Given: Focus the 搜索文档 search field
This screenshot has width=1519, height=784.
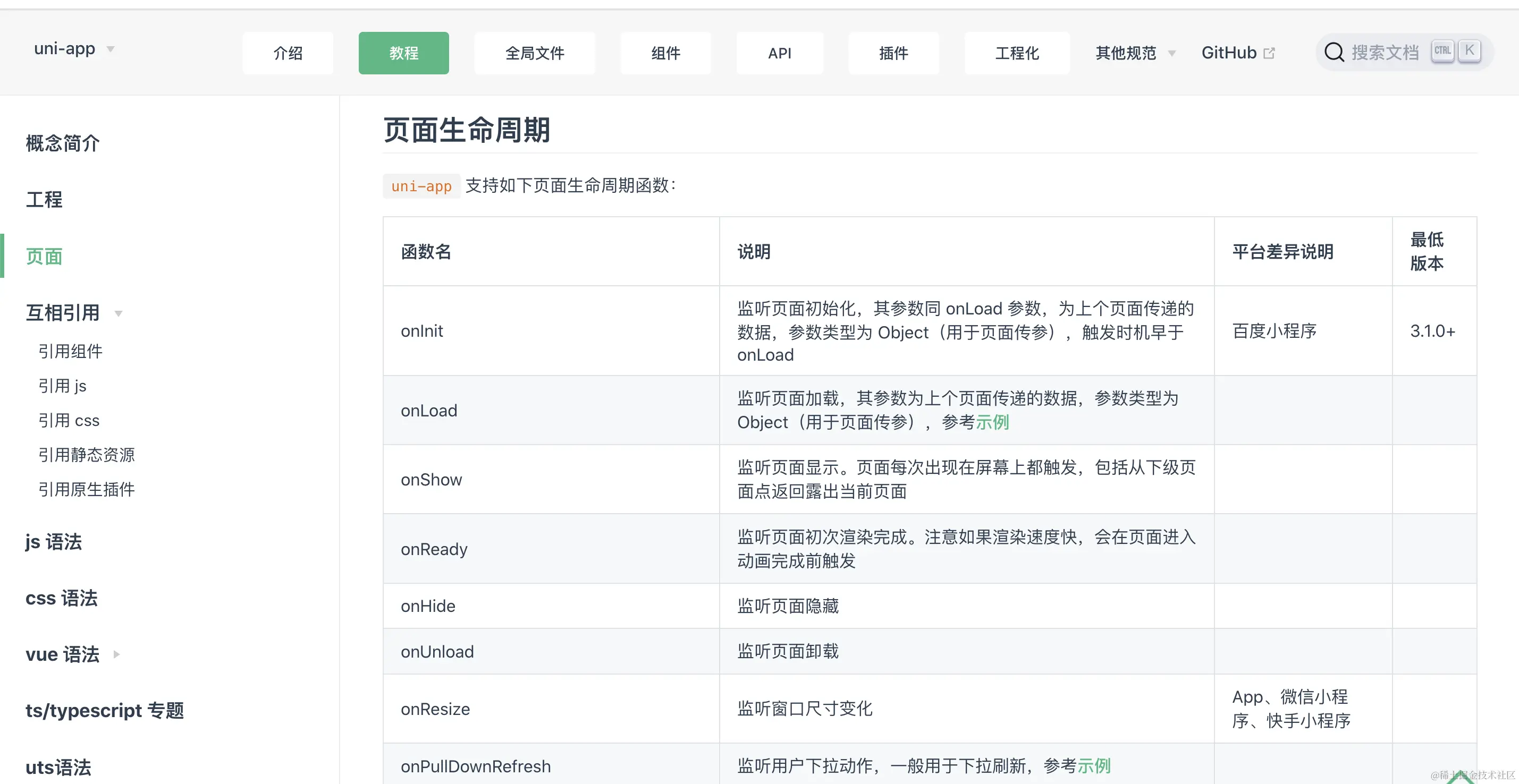Looking at the screenshot, I should [x=1385, y=53].
